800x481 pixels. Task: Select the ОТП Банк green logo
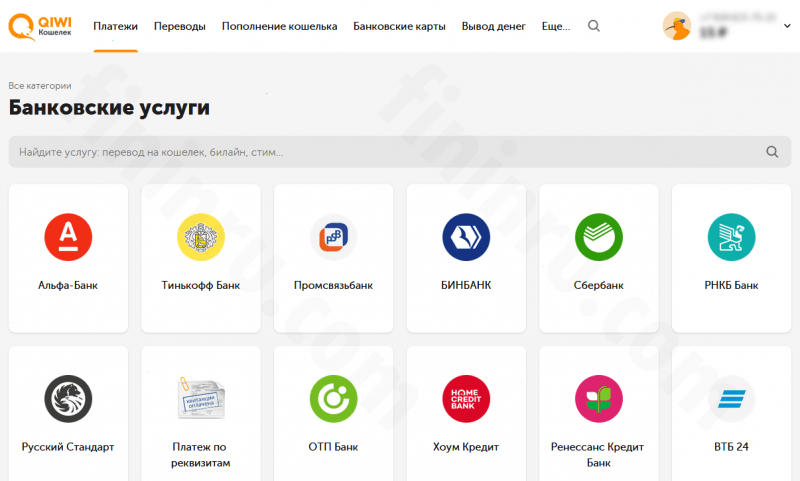click(334, 399)
